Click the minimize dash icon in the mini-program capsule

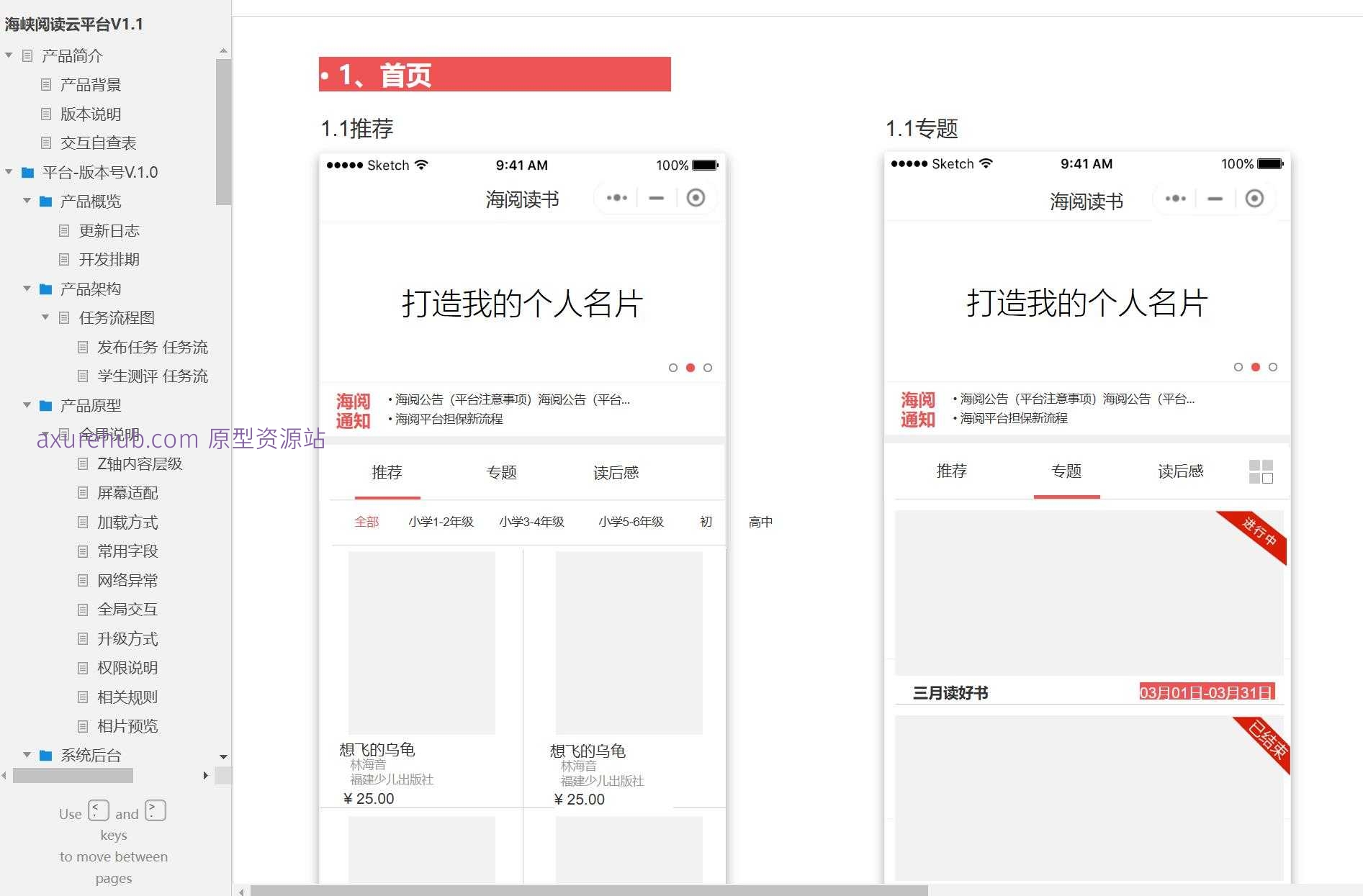click(656, 198)
